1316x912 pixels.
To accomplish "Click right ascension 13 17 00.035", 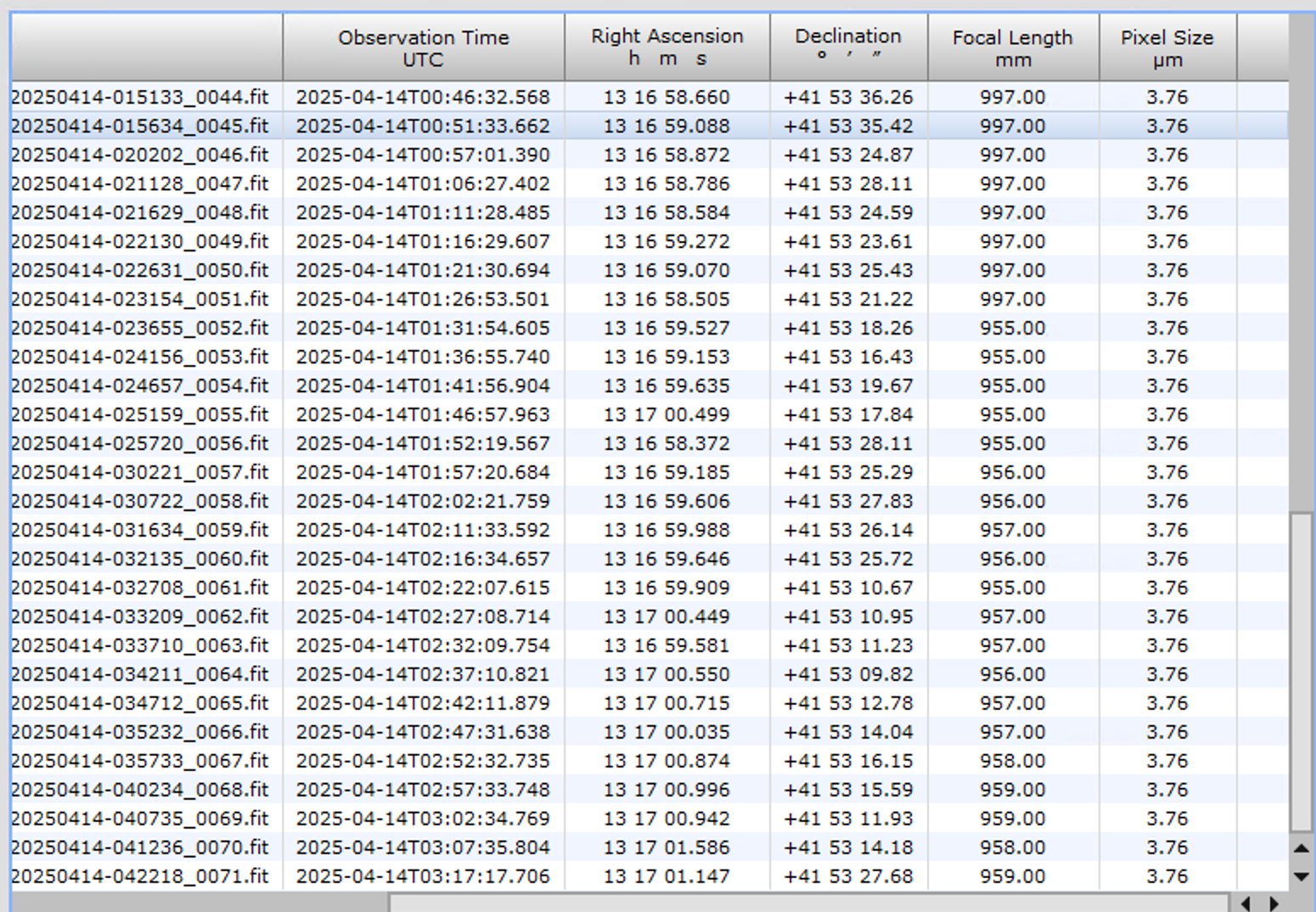I will tap(666, 732).
